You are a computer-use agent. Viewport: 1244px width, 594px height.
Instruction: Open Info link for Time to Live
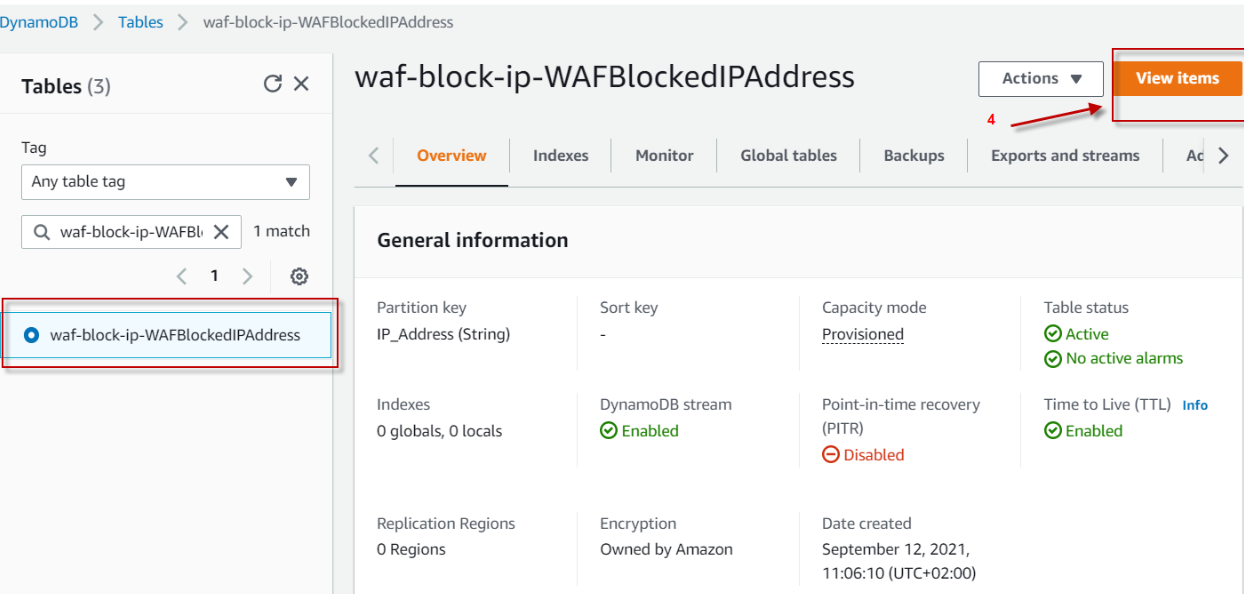[1195, 405]
